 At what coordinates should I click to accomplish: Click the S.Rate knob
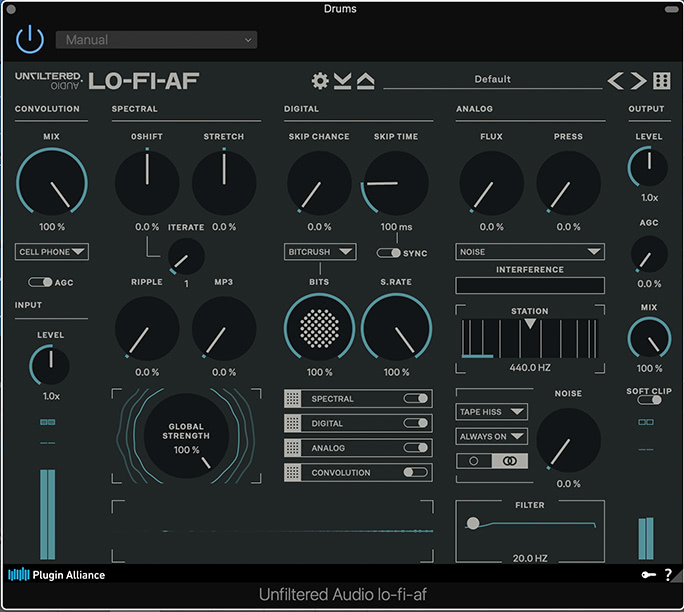click(x=396, y=328)
